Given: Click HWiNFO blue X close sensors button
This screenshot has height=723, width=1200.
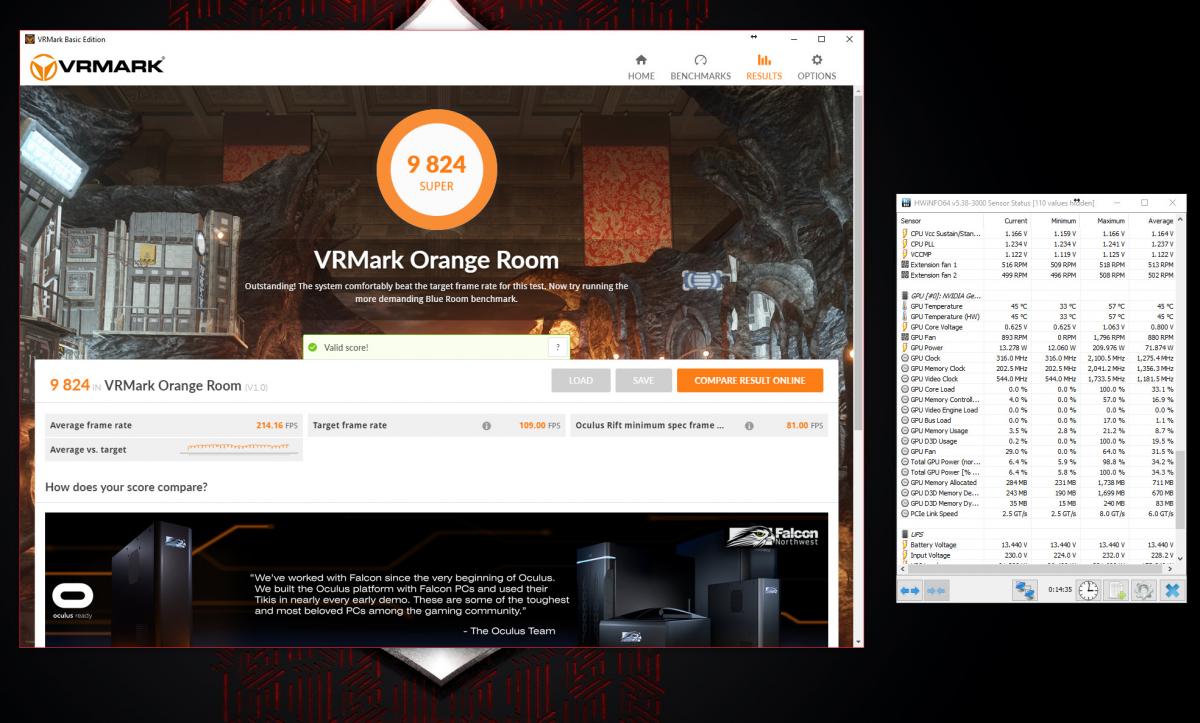Looking at the screenshot, I should [x=1172, y=590].
